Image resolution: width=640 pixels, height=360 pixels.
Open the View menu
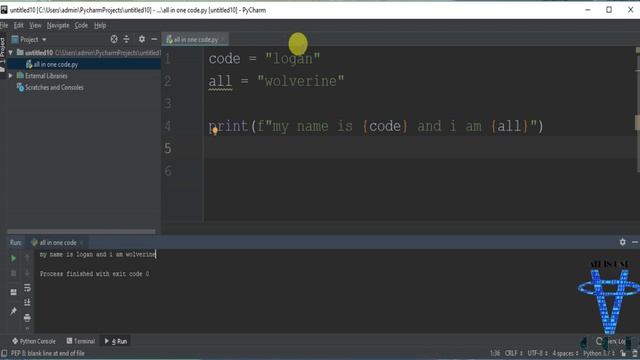tap(35, 25)
